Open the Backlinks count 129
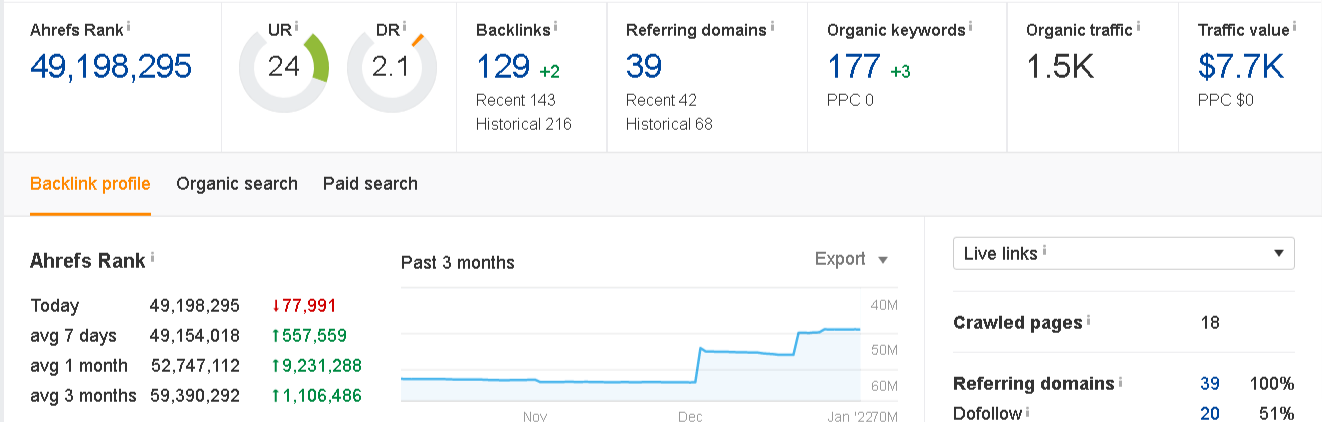The image size is (1322, 422). click(x=503, y=67)
